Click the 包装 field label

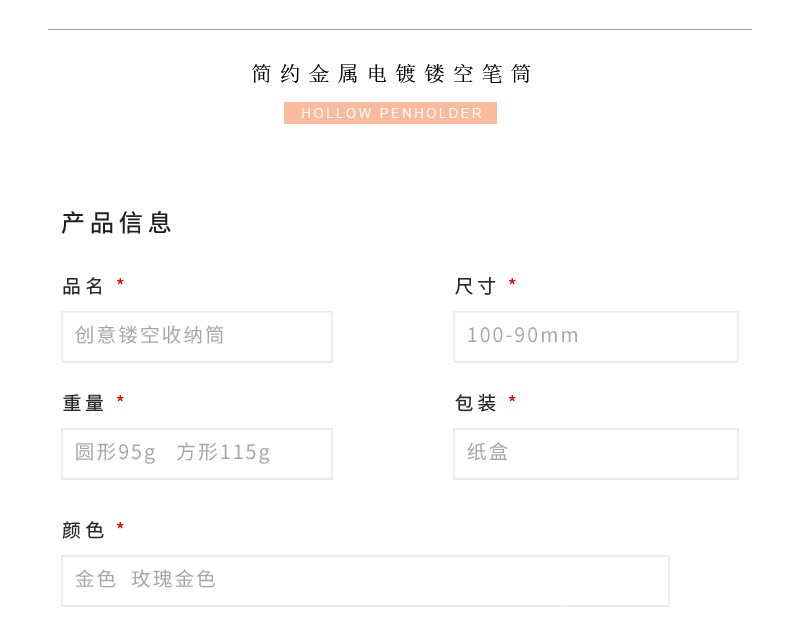476,403
